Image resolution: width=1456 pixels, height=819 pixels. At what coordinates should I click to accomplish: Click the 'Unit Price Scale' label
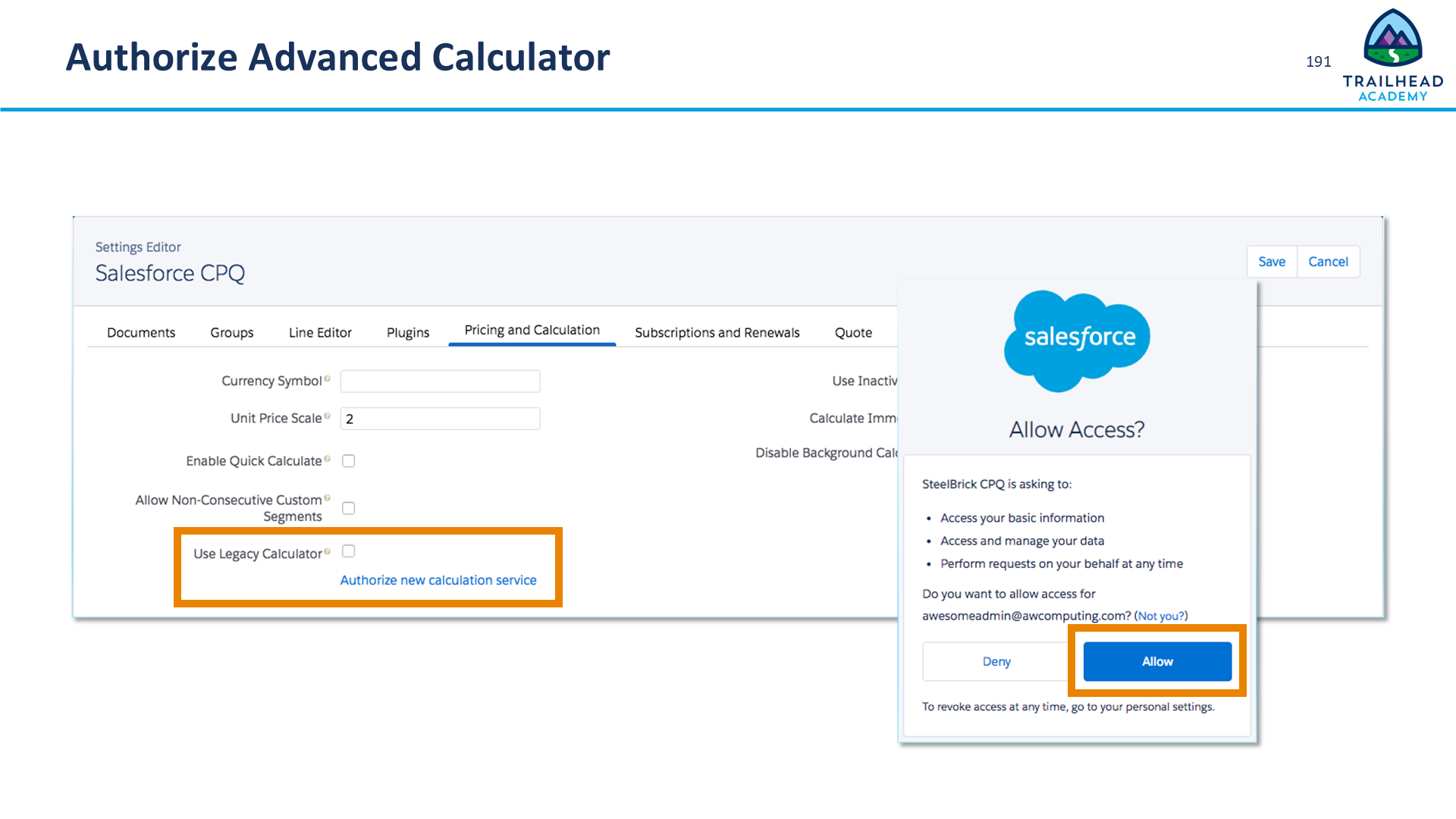[276, 418]
